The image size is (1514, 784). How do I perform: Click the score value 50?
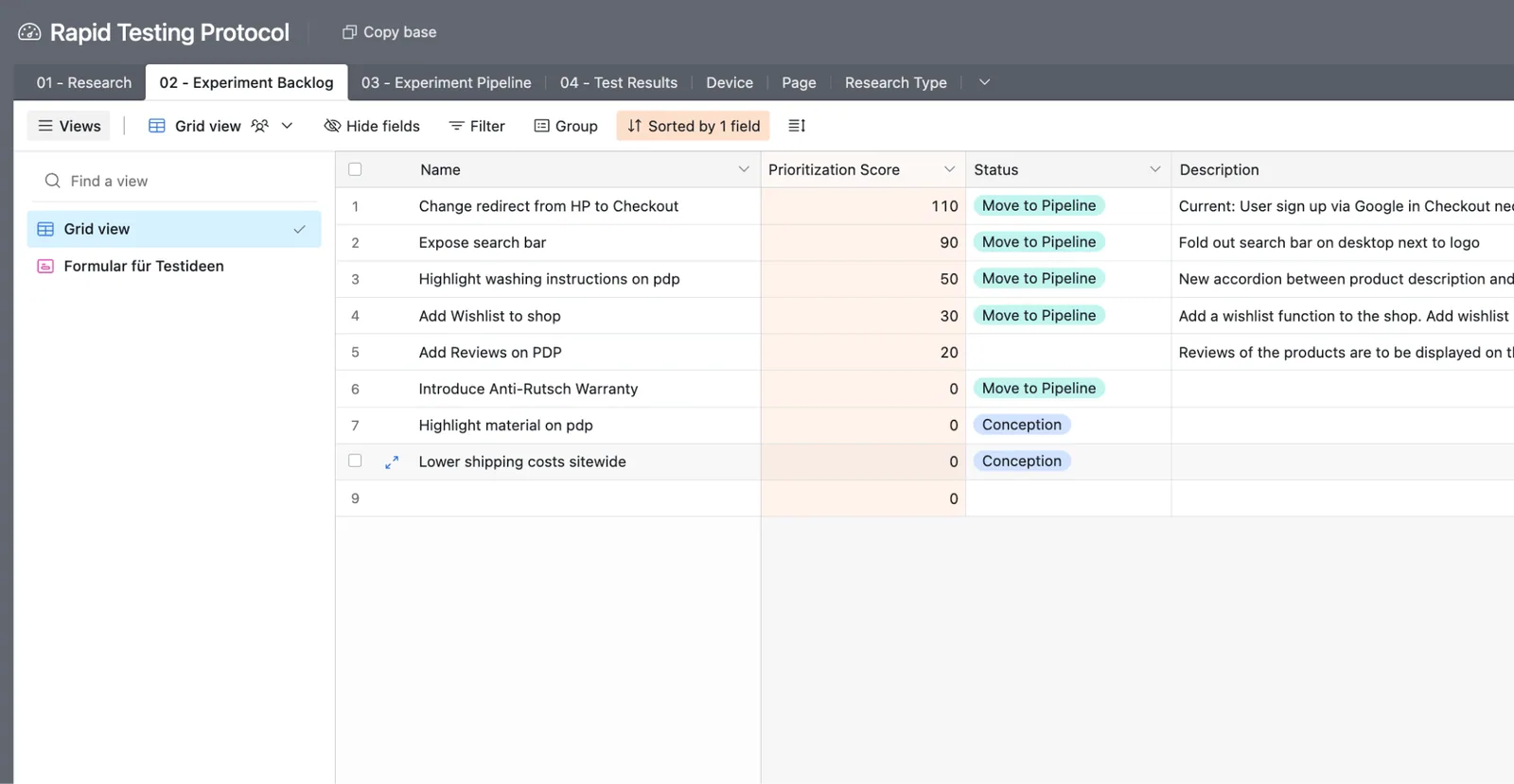[949, 279]
